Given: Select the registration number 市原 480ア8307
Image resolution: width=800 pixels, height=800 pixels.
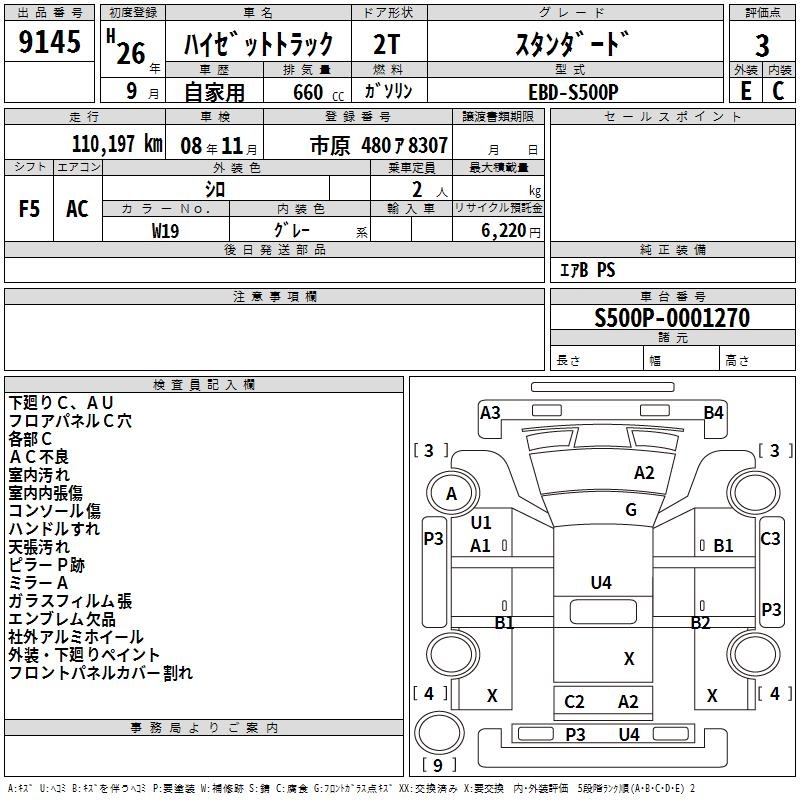Looking at the screenshot, I should pyautogui.click(x=378, y=144).
